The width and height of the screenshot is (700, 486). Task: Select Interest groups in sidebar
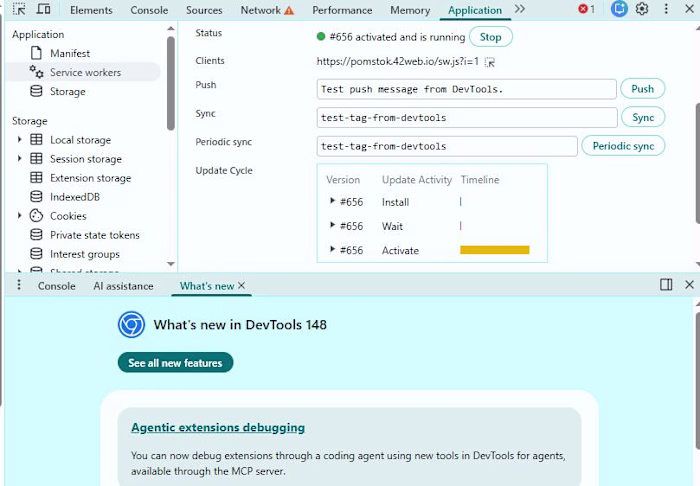coord(85,253)
